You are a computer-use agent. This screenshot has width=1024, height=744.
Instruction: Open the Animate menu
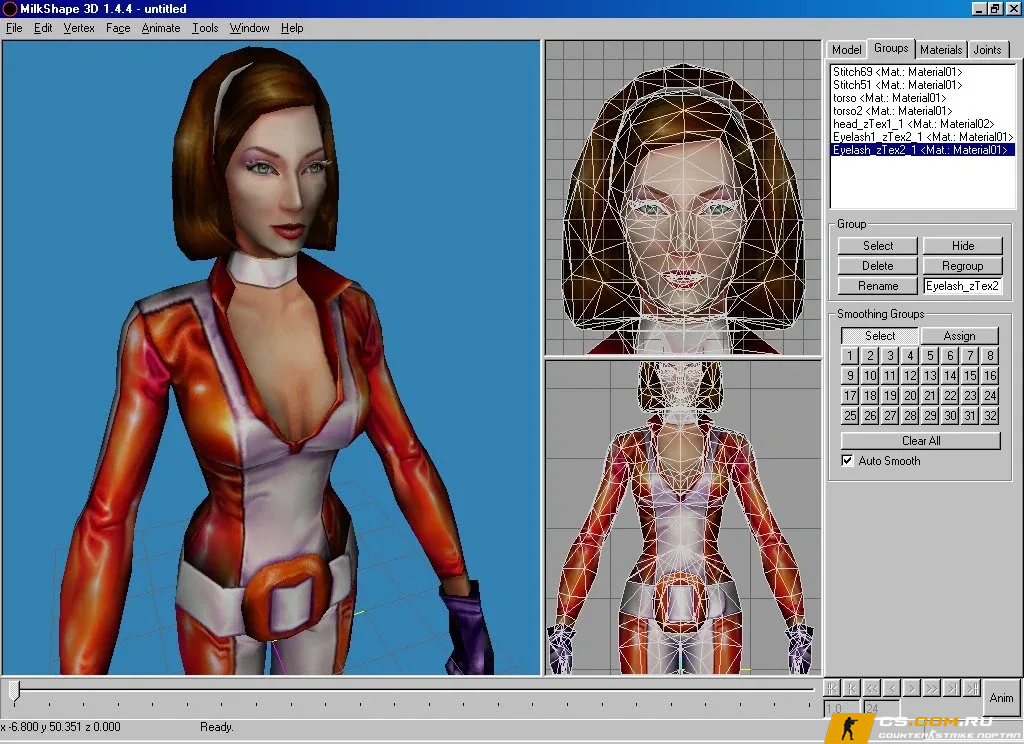coord(161,28)
